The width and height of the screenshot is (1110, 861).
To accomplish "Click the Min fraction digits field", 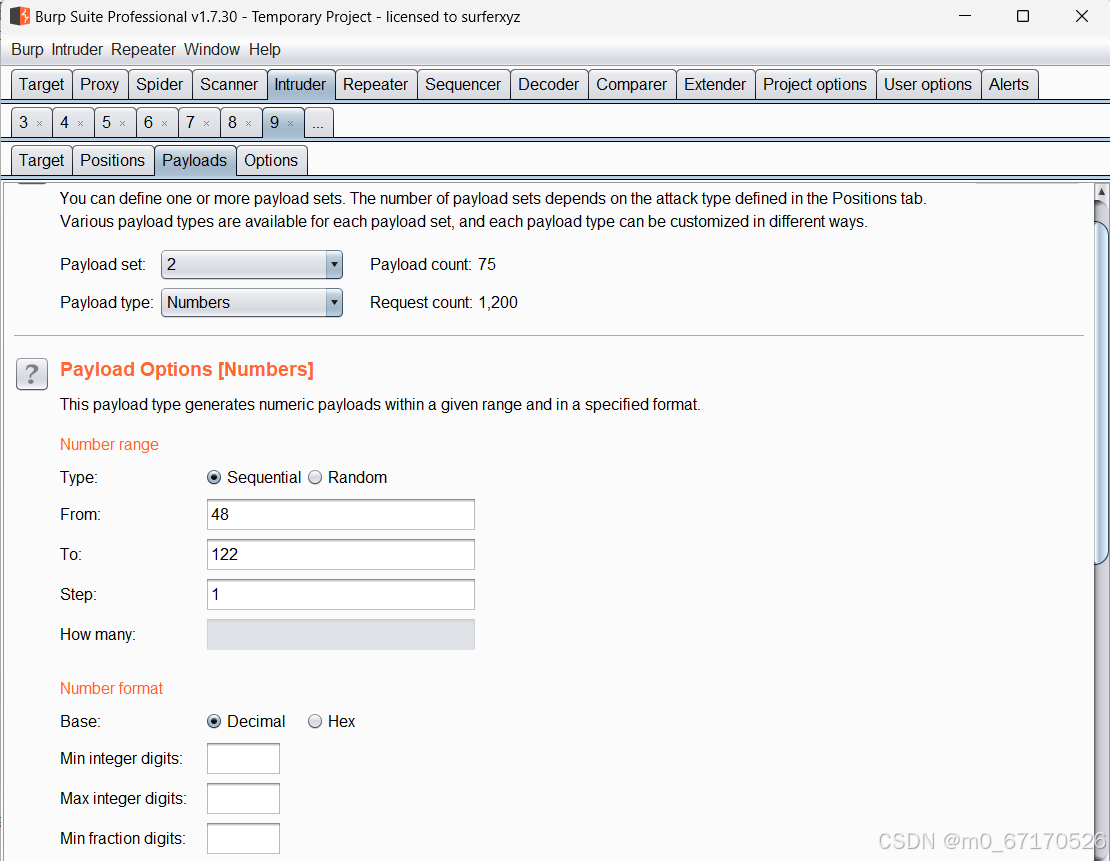I will (244, 838).
